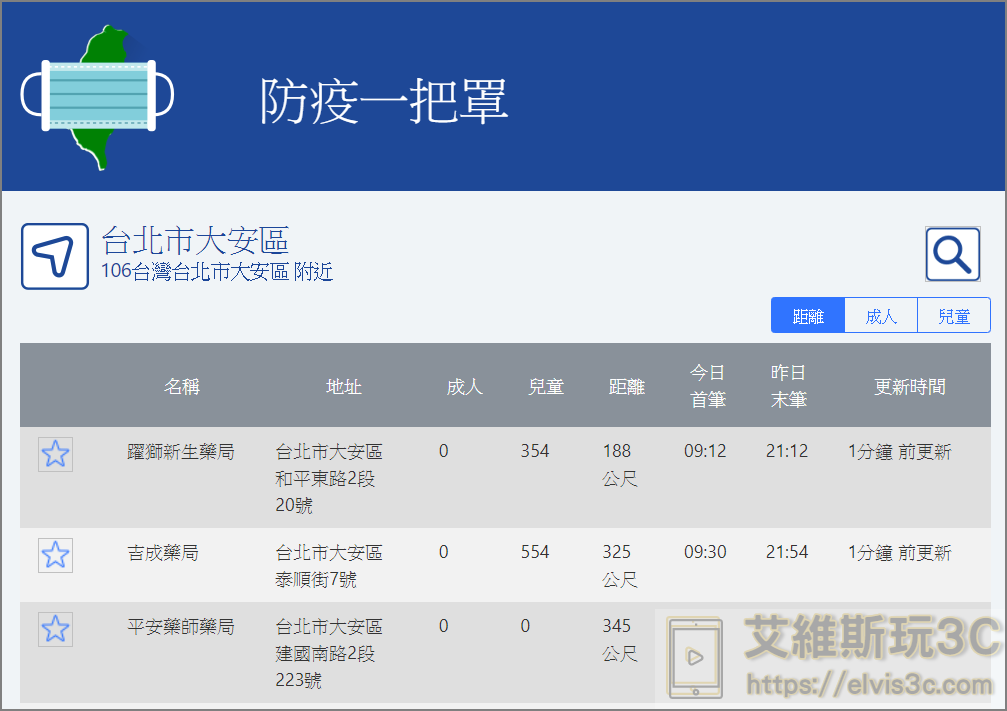The image size is (1007, 711).
Task: Click the 名稱 column header
Action: click(x=181, y=386)
